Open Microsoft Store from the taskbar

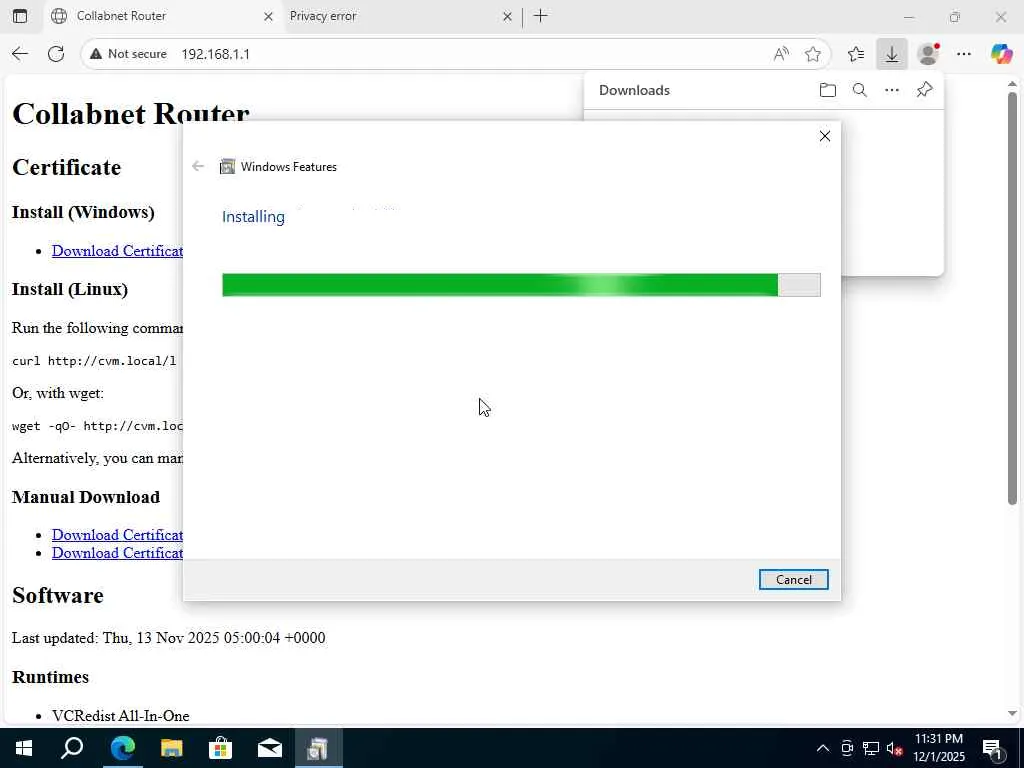pos(221,748)
